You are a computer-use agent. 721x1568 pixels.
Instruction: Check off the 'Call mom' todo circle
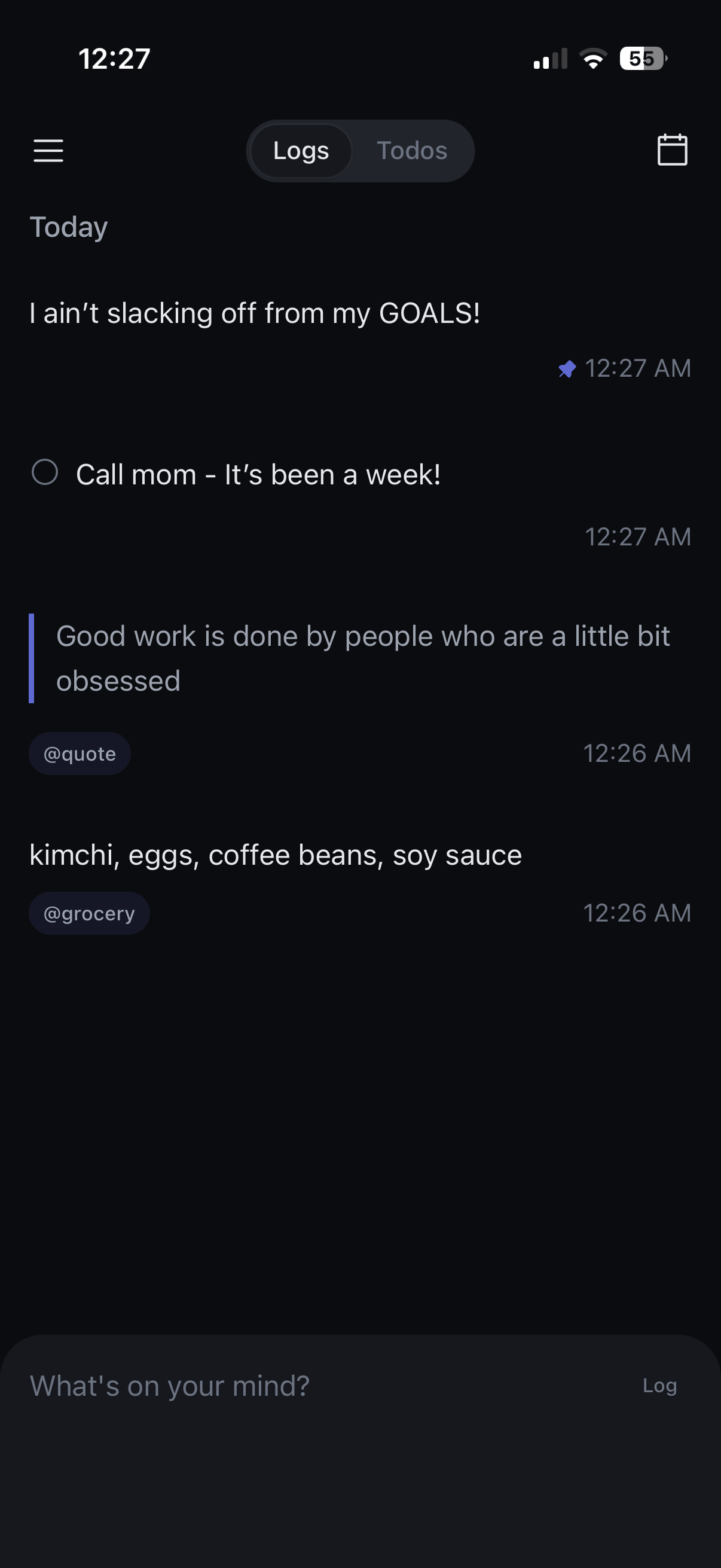[x=45, y=472]
